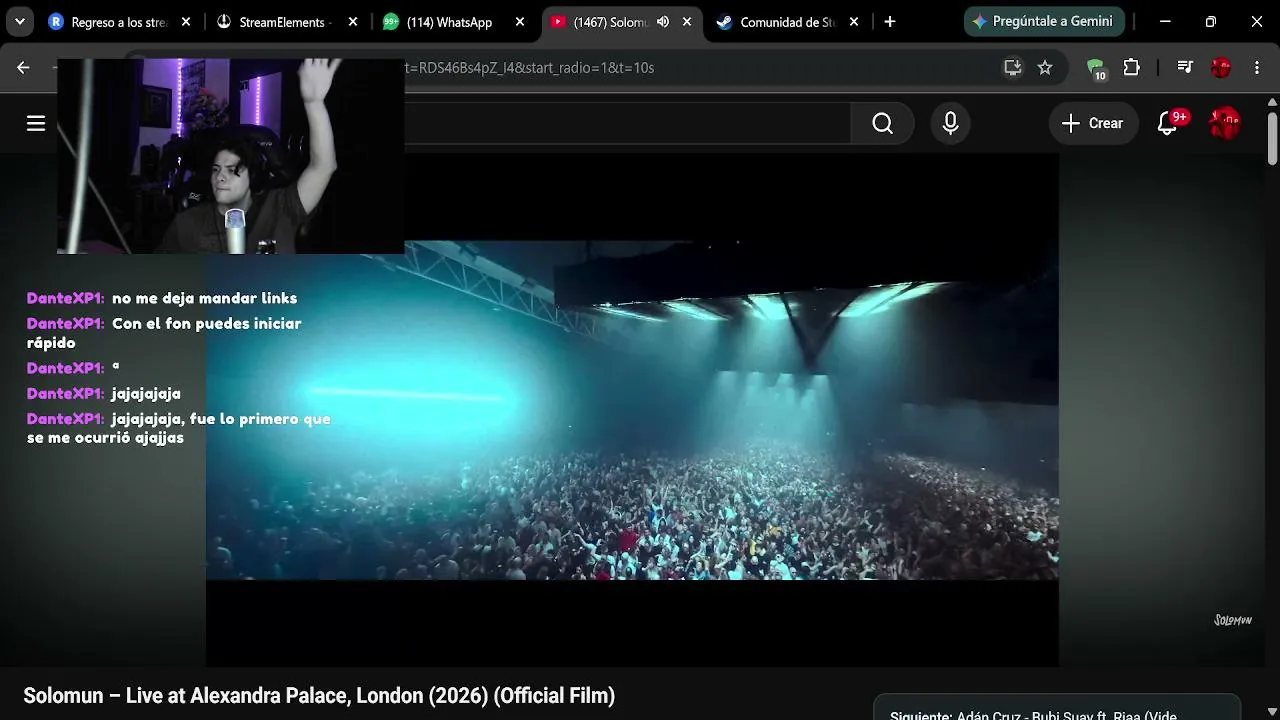
Task: Close the Comunidad de Steam tab
Action: point(854,22)
